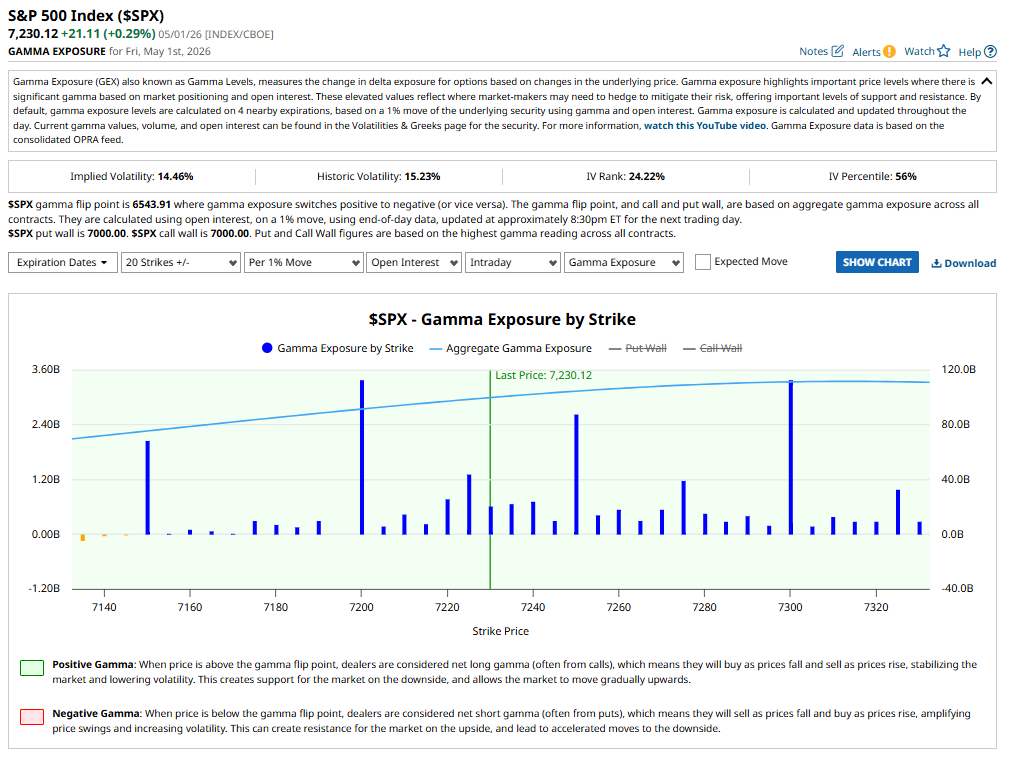Expand the 20 Strikes +/- dropdown
This screenshot has width=1034, height=767.
tap(181, 262)
